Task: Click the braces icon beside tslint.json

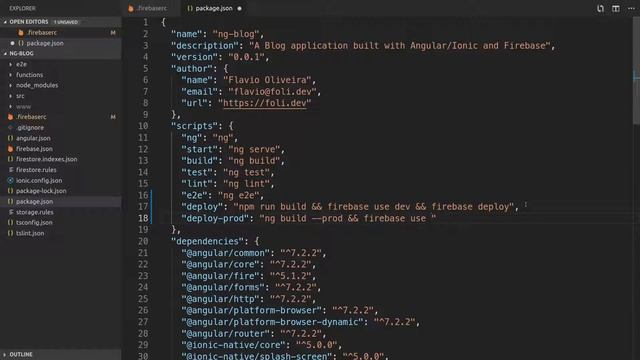Action: [11, 233]
